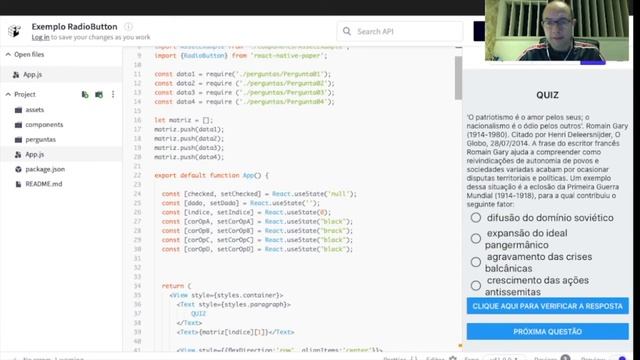
Task: Click the assets folder icon
Action: (18, 110)
